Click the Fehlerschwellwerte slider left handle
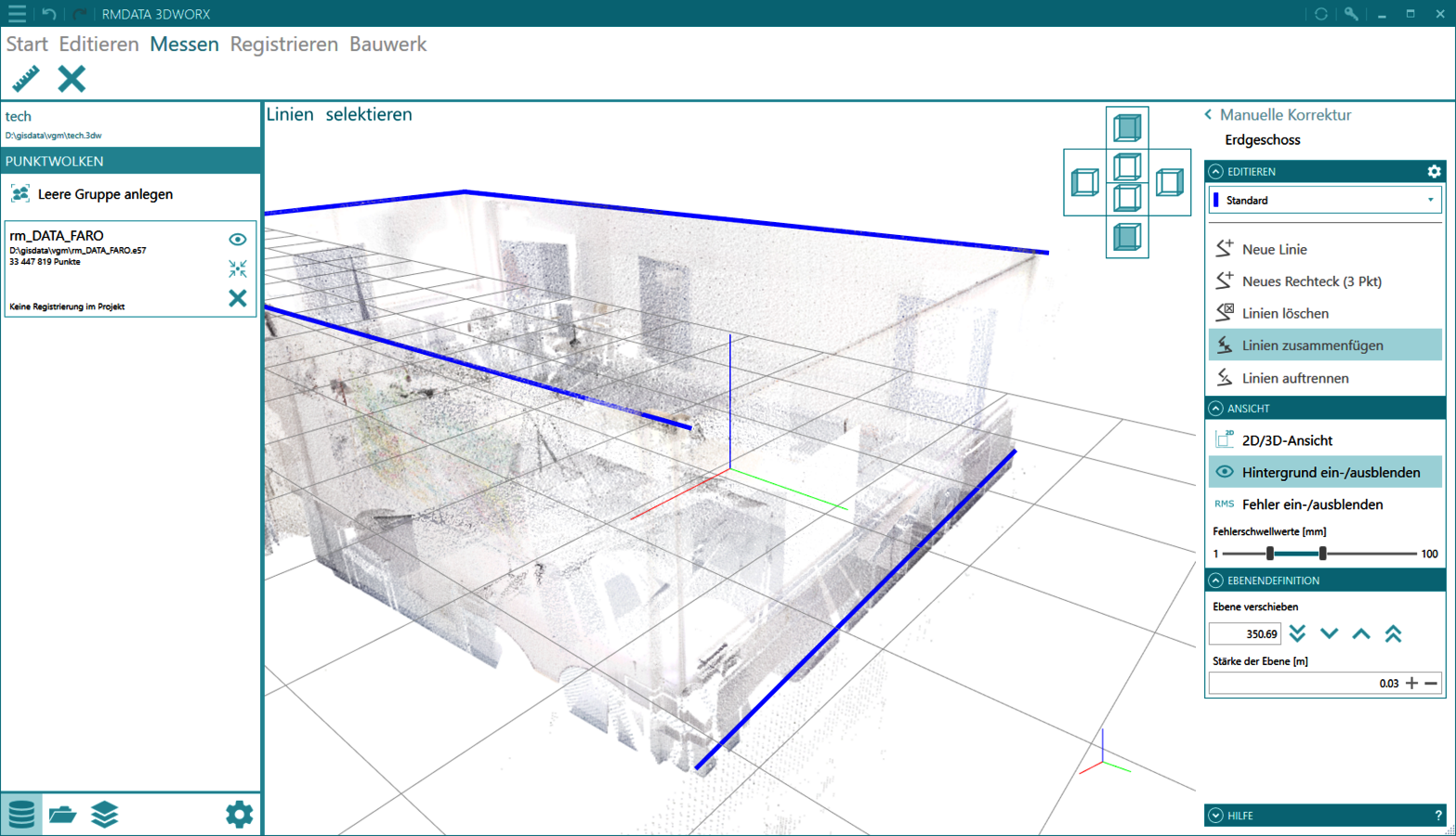This screenshot has height=836, width=1456. click(1270, 554)
